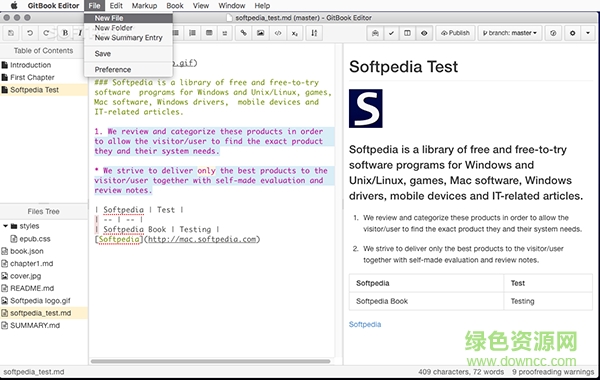
Task: Click the save icon in toolbar
Action: (x=11, y=33)
